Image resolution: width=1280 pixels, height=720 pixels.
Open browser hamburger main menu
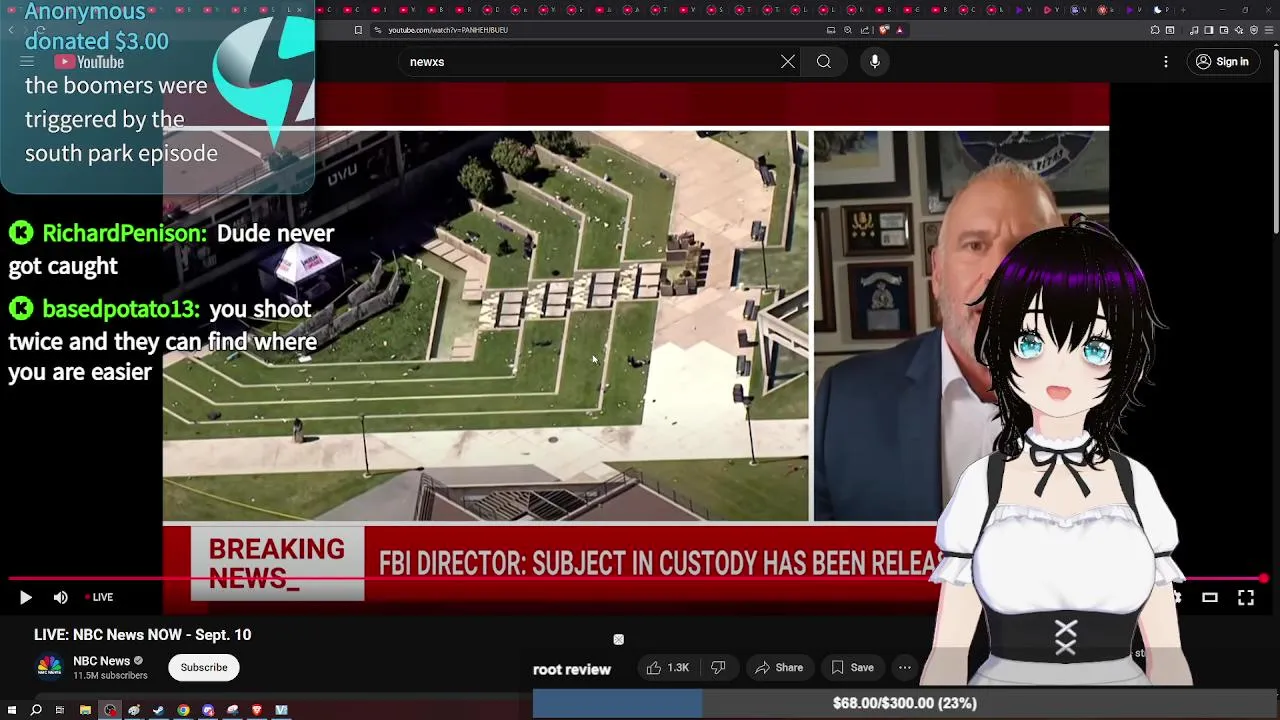click(x=1269, y=30)
